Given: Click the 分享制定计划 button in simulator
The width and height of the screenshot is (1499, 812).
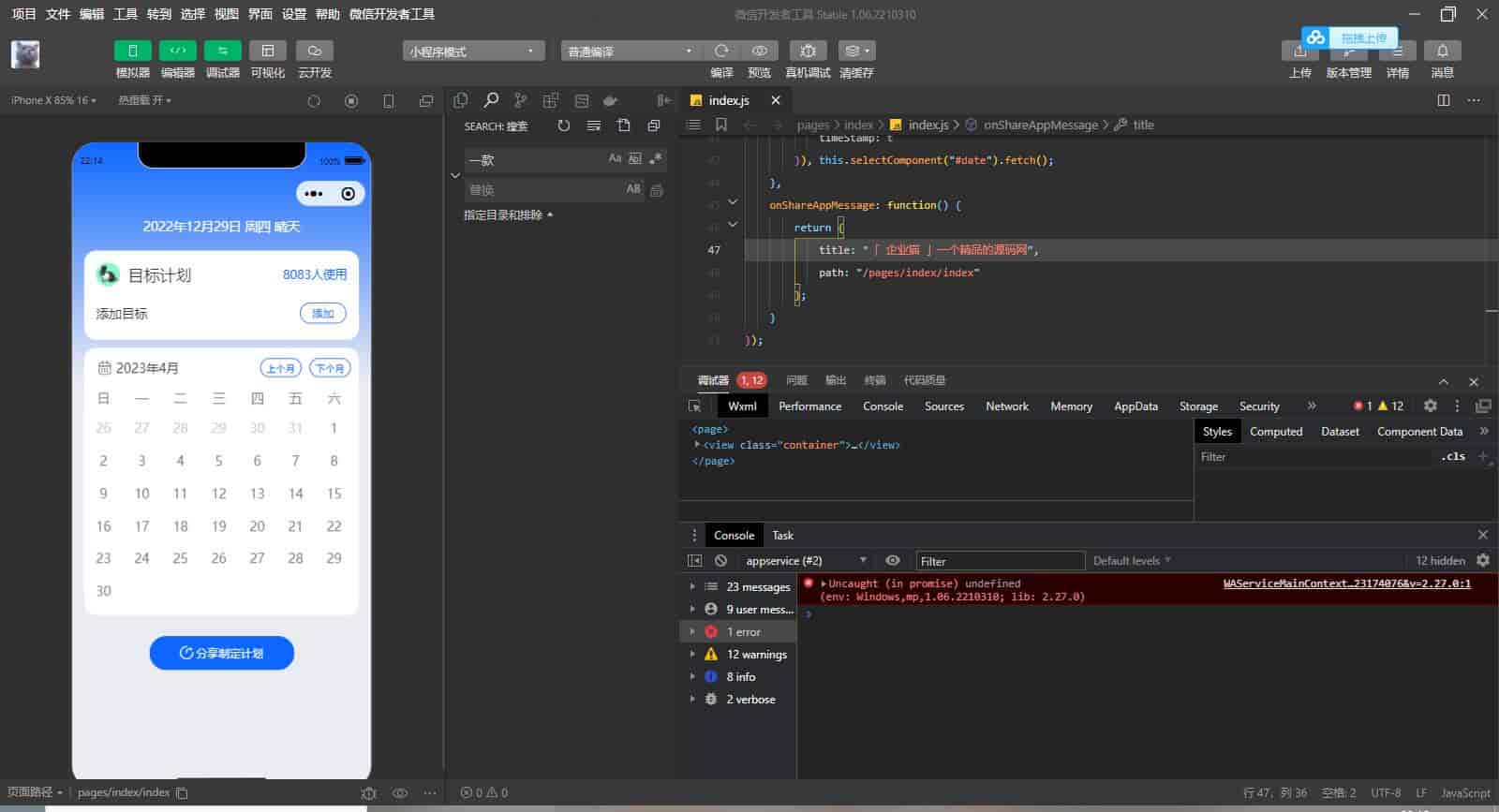Looking at the screenshot, I should click(x=222, y=653).
